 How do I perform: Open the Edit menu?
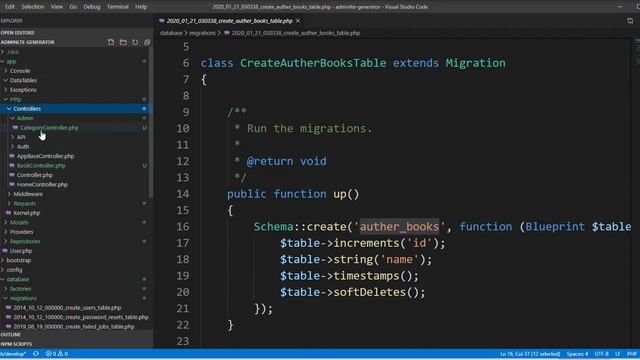(x=10, y=7)
